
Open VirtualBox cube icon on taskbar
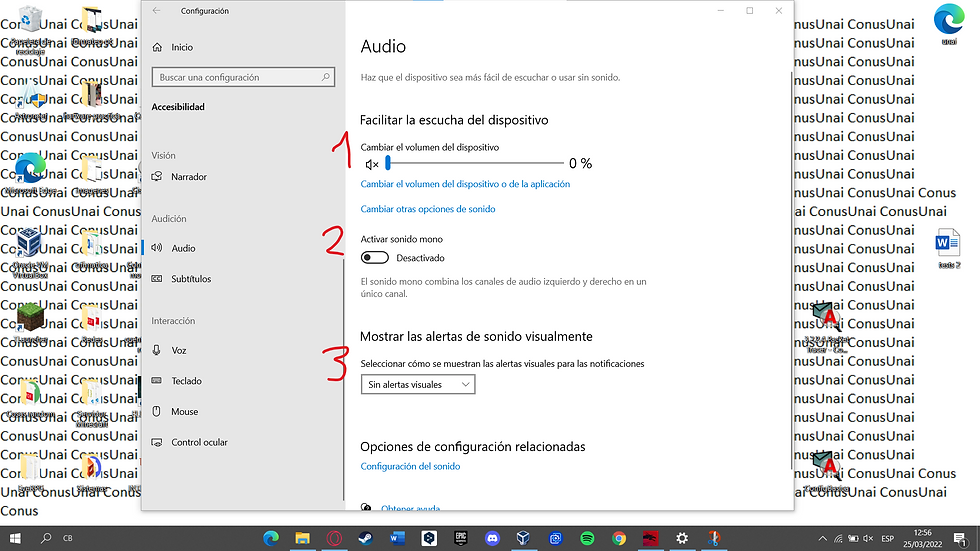[524, 538]
